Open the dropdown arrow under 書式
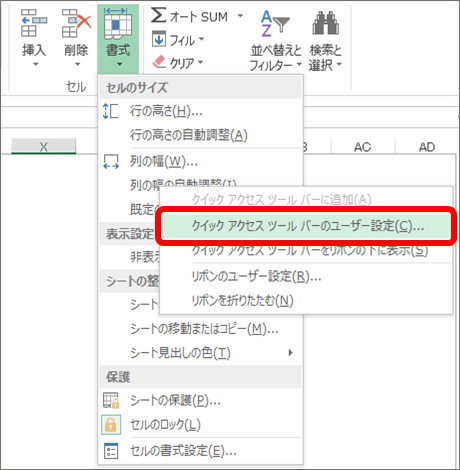Image resolution: width=460 pixels, height=470 pixels. [119, 64]
